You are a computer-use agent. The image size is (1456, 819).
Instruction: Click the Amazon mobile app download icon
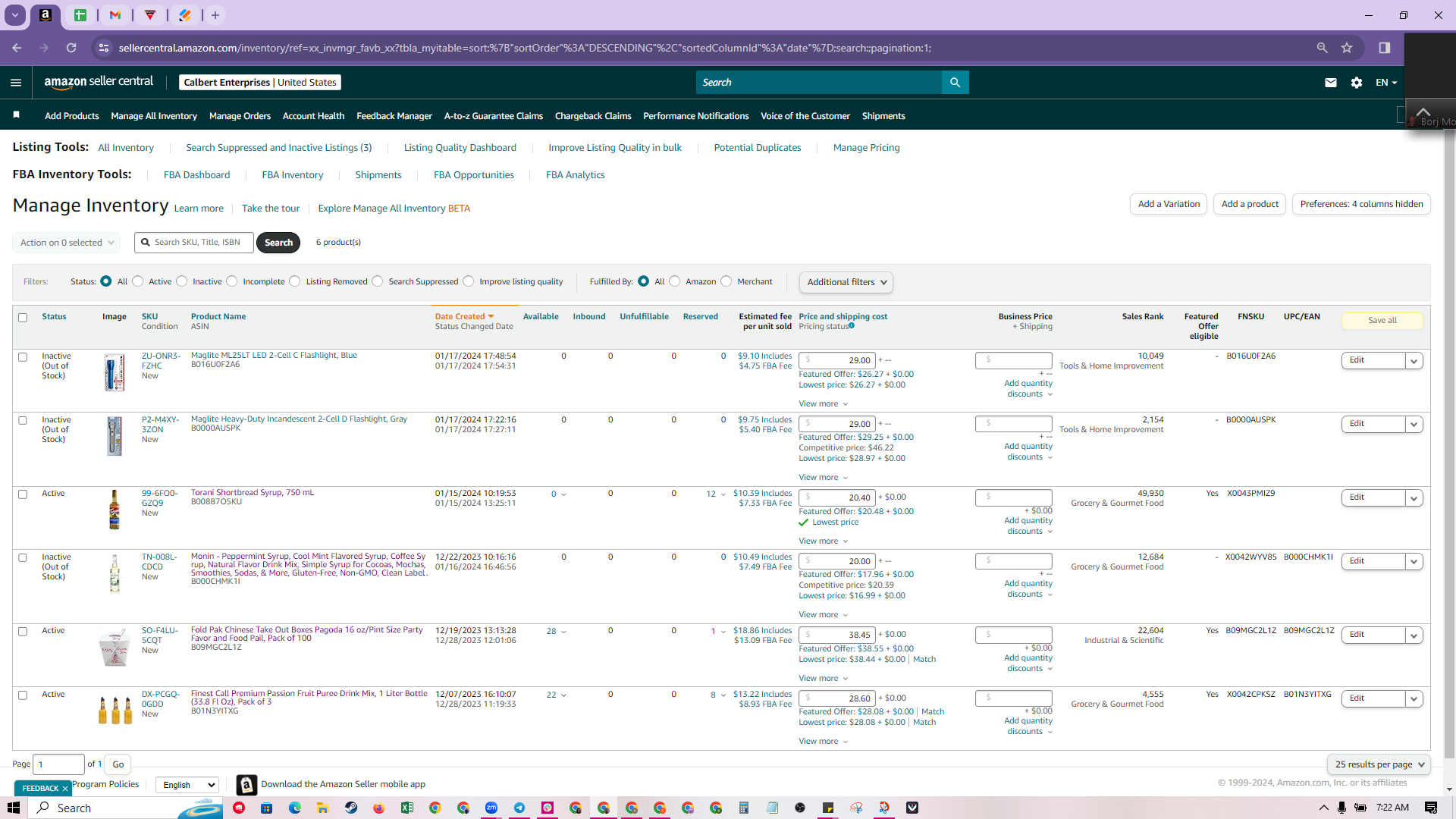pos(246,785)
